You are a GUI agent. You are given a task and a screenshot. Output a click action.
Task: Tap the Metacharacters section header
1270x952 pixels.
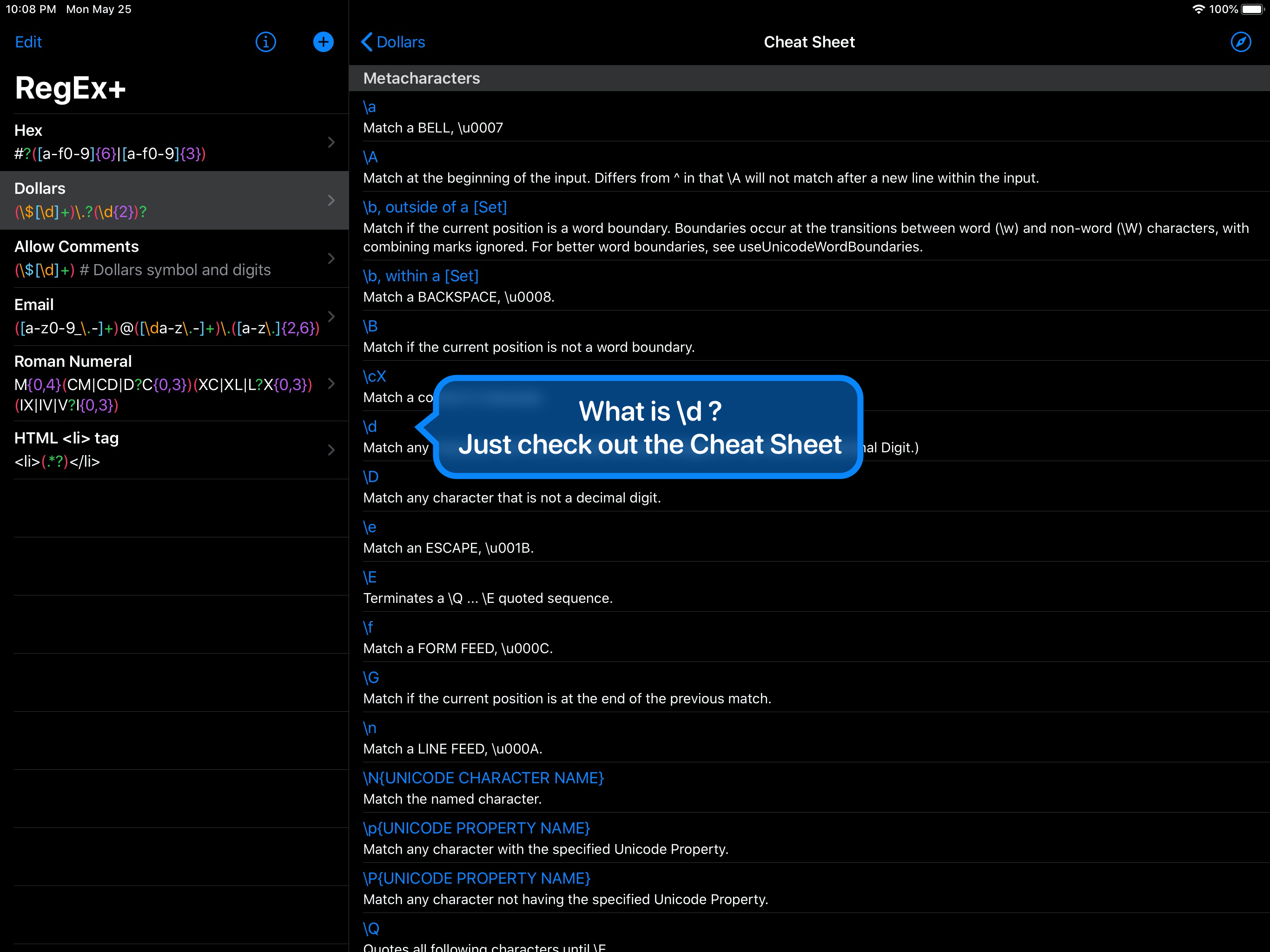pyautogui.click(x=422, y=78)
